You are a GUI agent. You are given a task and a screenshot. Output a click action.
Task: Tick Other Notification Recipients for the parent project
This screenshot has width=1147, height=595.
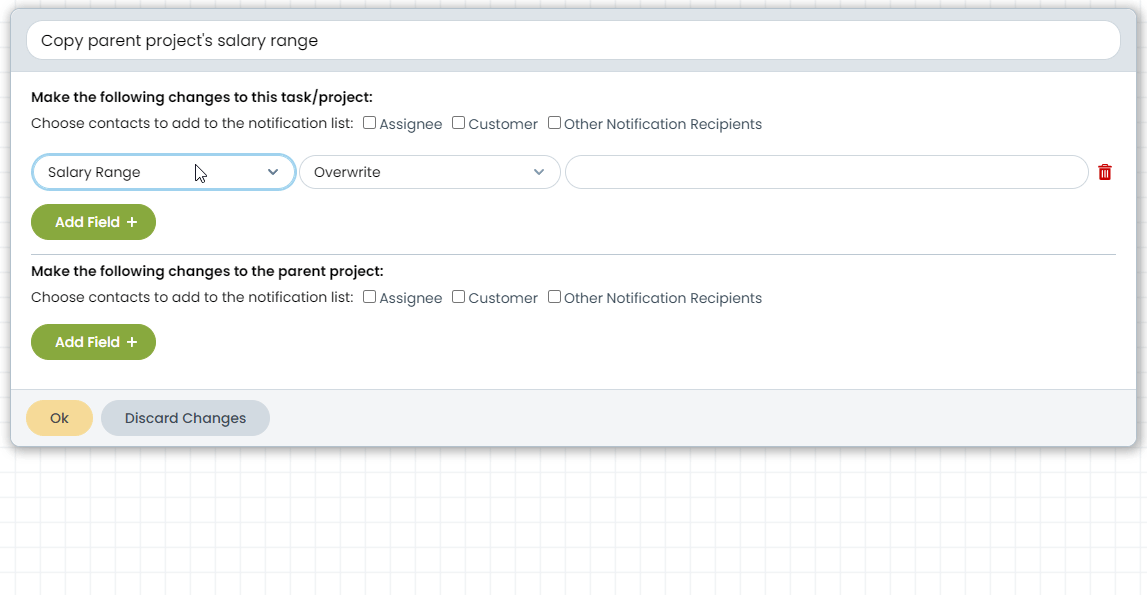pyautogui.click(x=554, y=297)
